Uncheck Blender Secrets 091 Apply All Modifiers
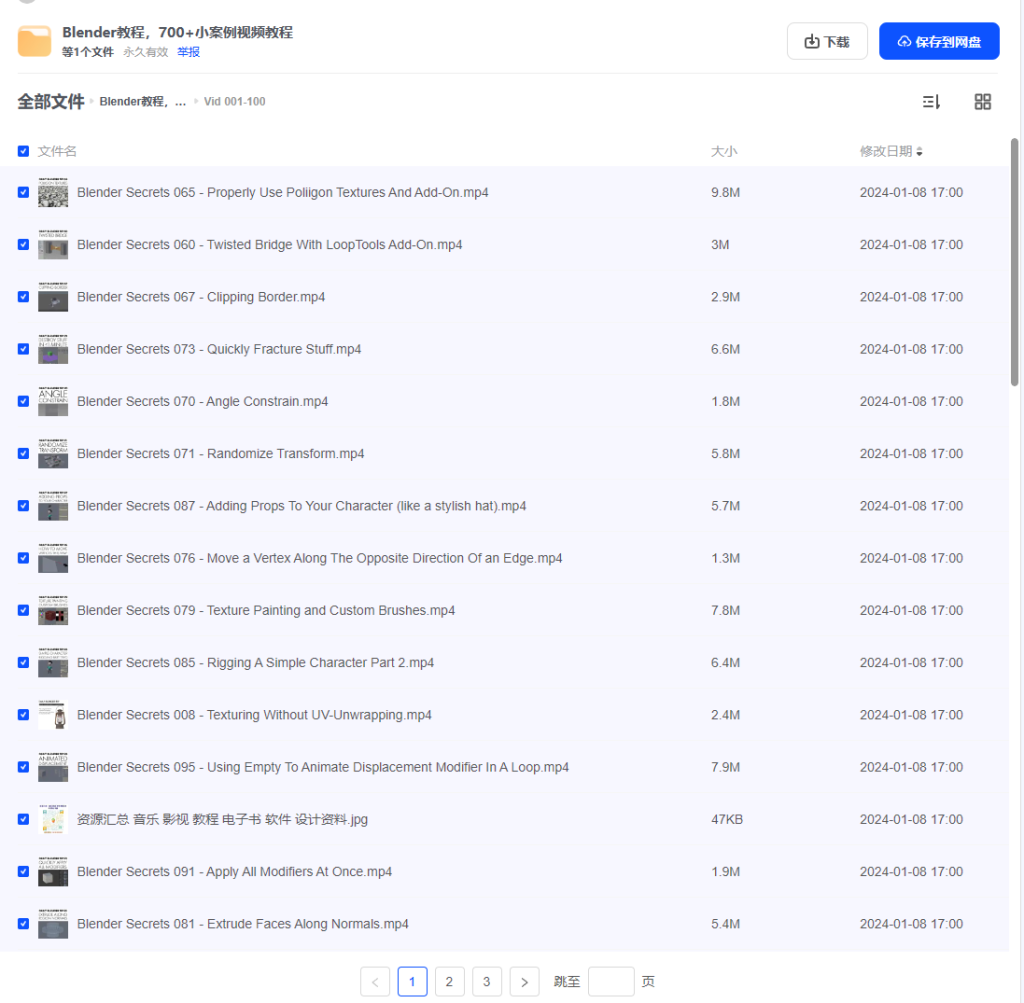Image resolution: width=1024 pixels, height=1003 pixels. click(23, 872)
